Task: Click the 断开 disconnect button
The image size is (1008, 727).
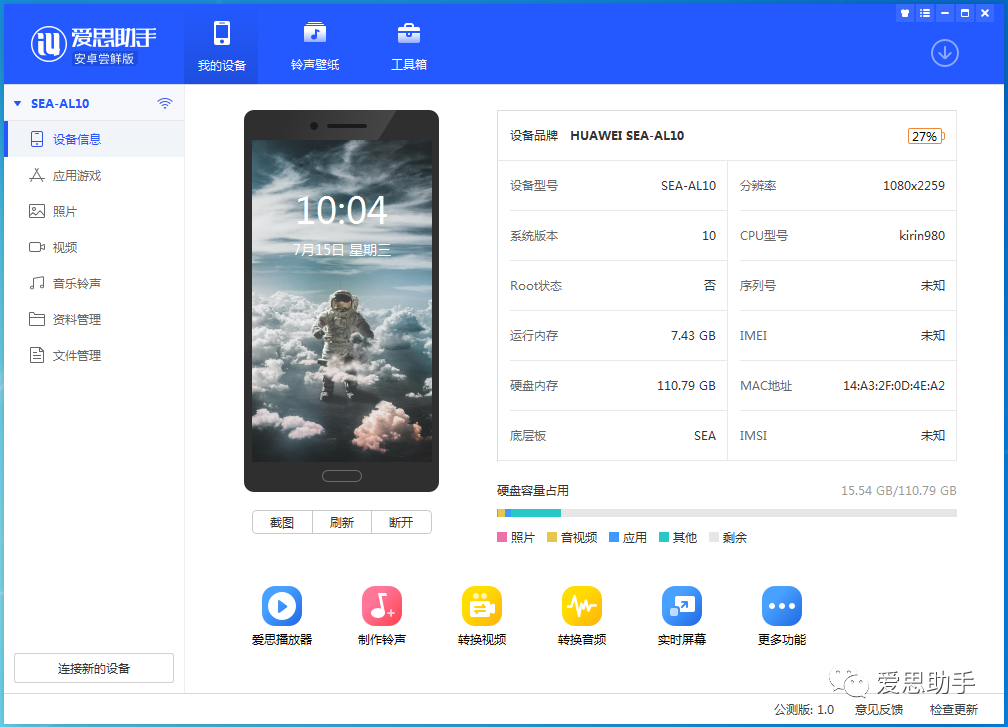Action: coord(401,523)
